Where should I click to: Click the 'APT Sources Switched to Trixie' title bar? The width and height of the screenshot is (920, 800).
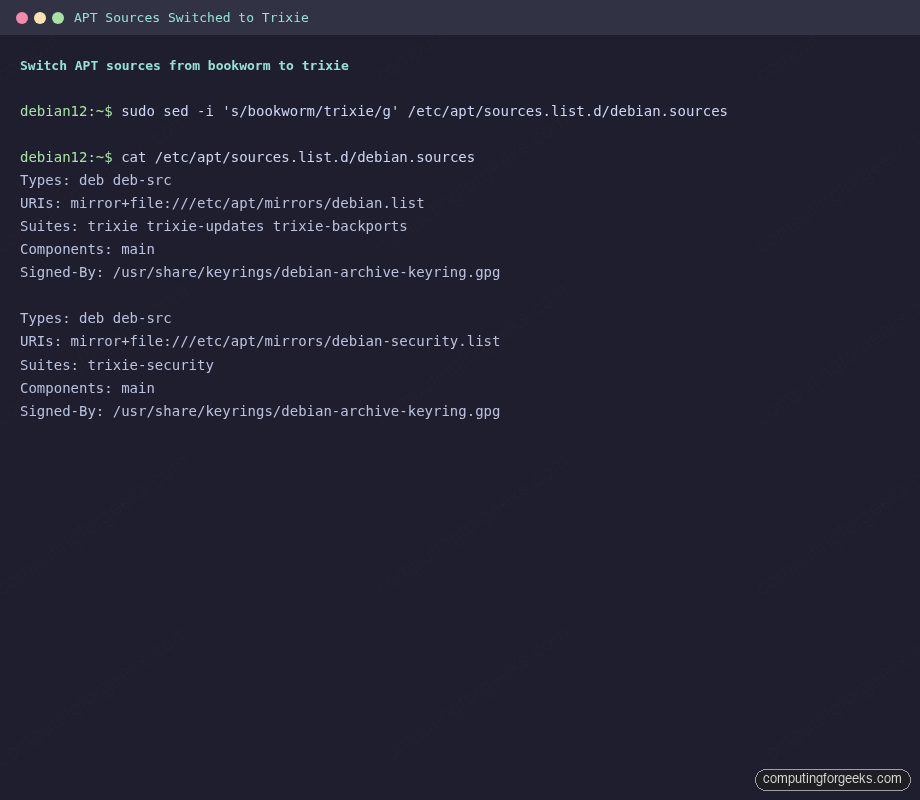pyautogui.click(x=191, y=17)
